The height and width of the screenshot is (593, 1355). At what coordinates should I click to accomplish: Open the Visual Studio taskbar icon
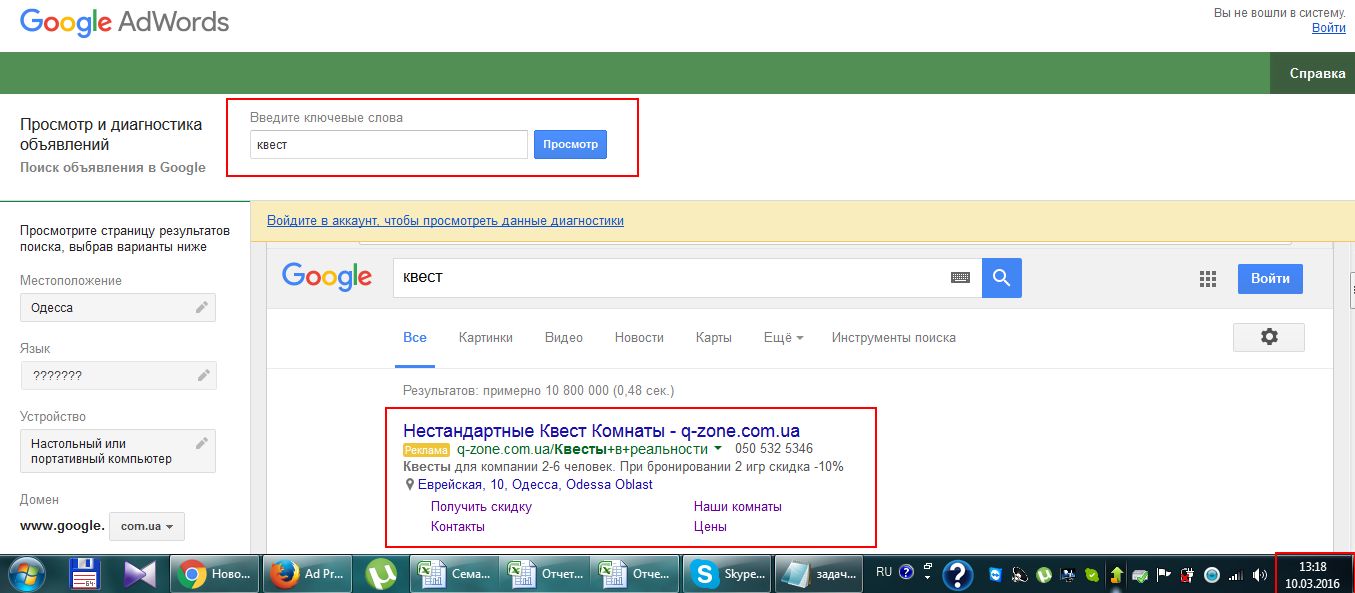click(138, 574)
